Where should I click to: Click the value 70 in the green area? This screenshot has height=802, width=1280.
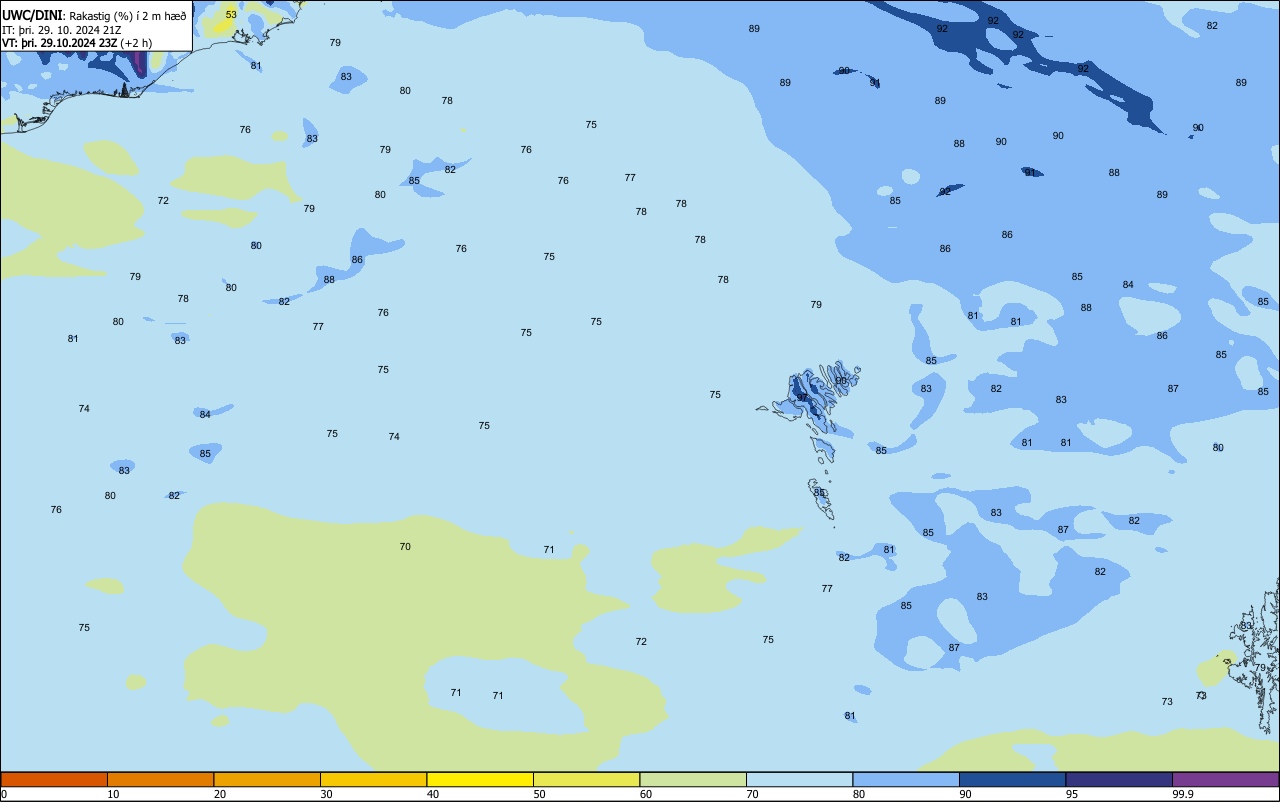[405, 547]
